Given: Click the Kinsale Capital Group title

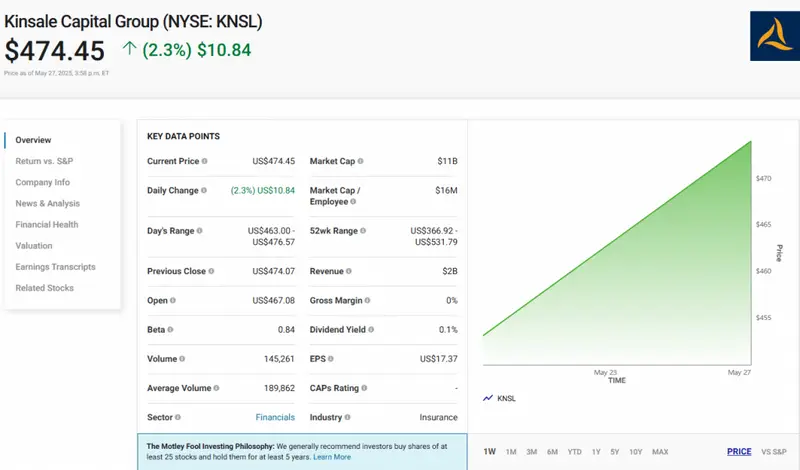Looking at the screenshot, I should pyautogui.click(x=133, y=22).
